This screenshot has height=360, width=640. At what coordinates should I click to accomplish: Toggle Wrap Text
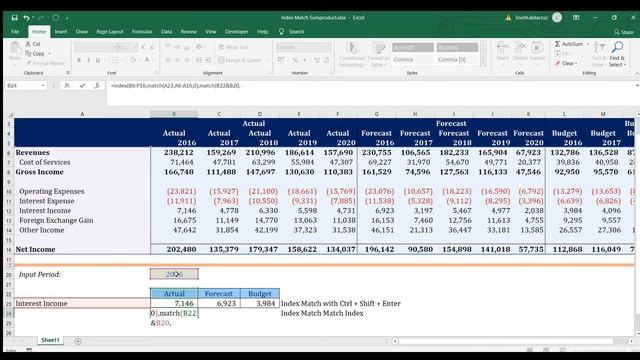coord(233,47)
